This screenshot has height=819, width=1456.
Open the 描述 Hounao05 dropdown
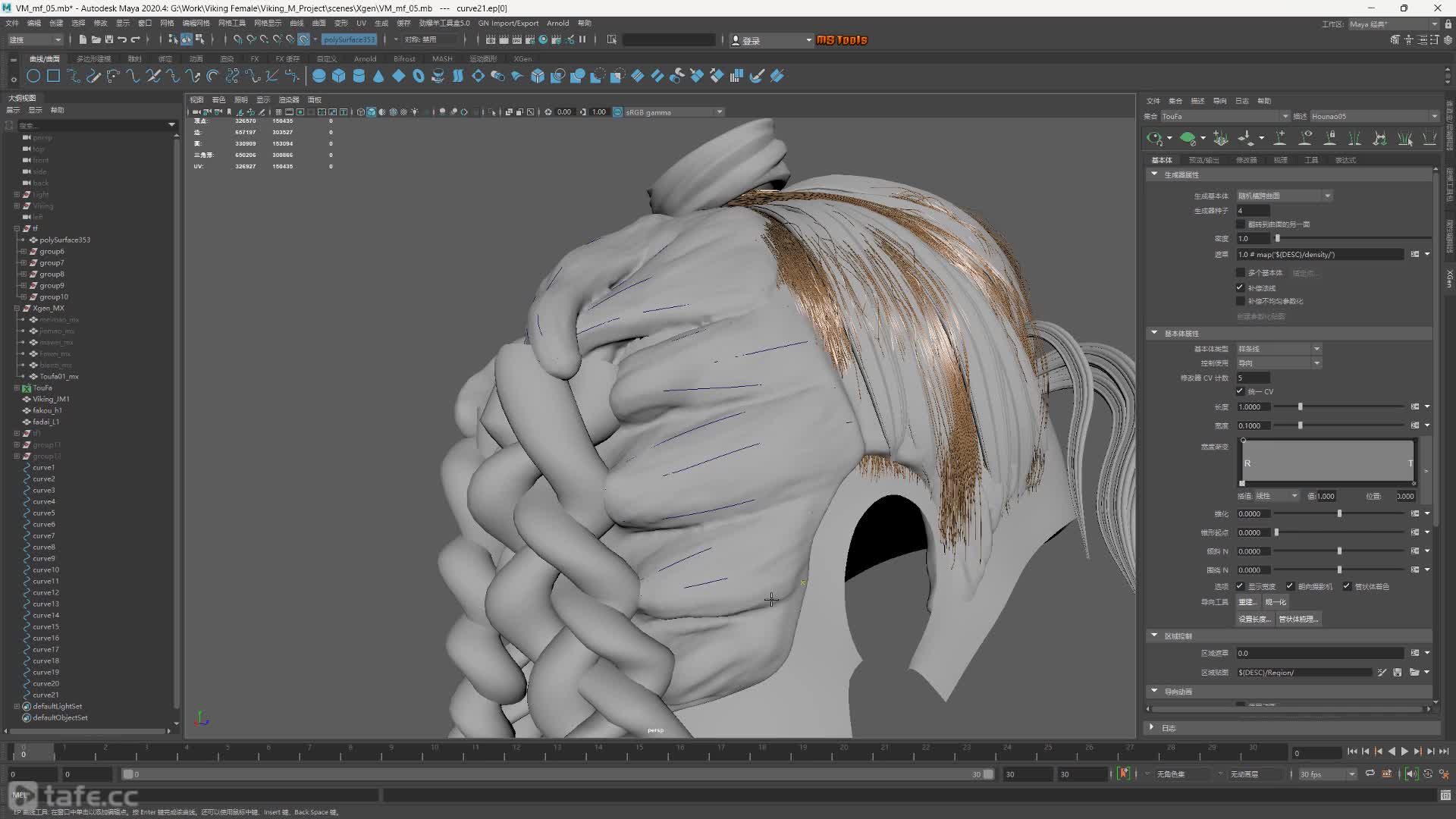[x=1374, y=116]
